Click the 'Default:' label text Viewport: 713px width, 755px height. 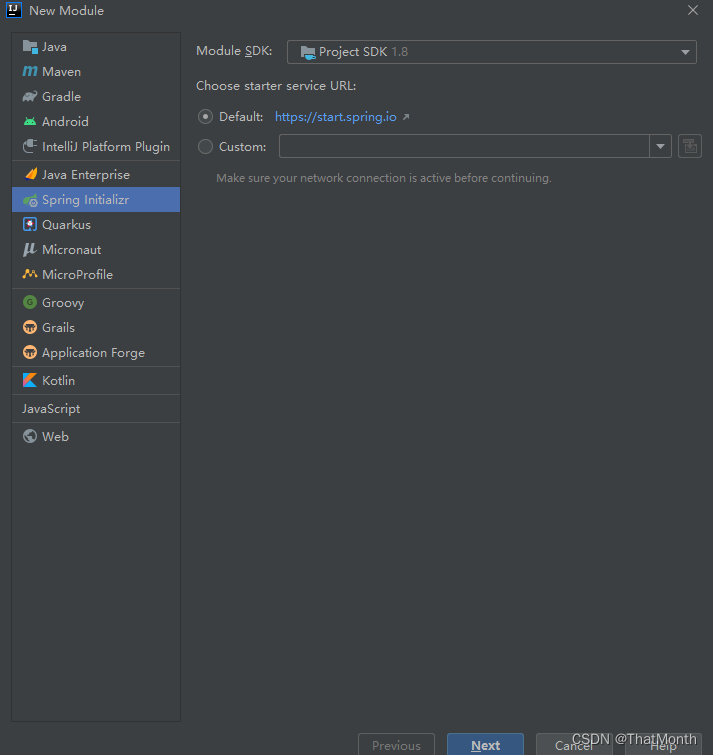point(241,117)
